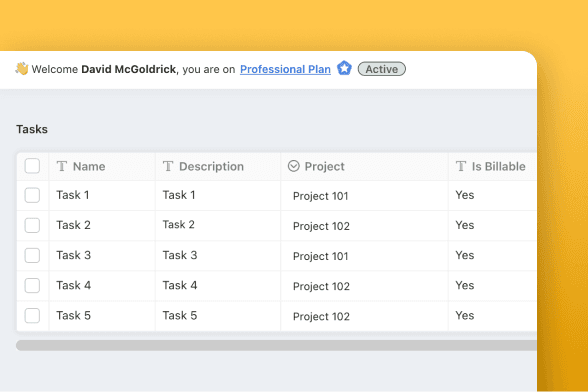Click the Tasks section heading

[x=32, y=129]
